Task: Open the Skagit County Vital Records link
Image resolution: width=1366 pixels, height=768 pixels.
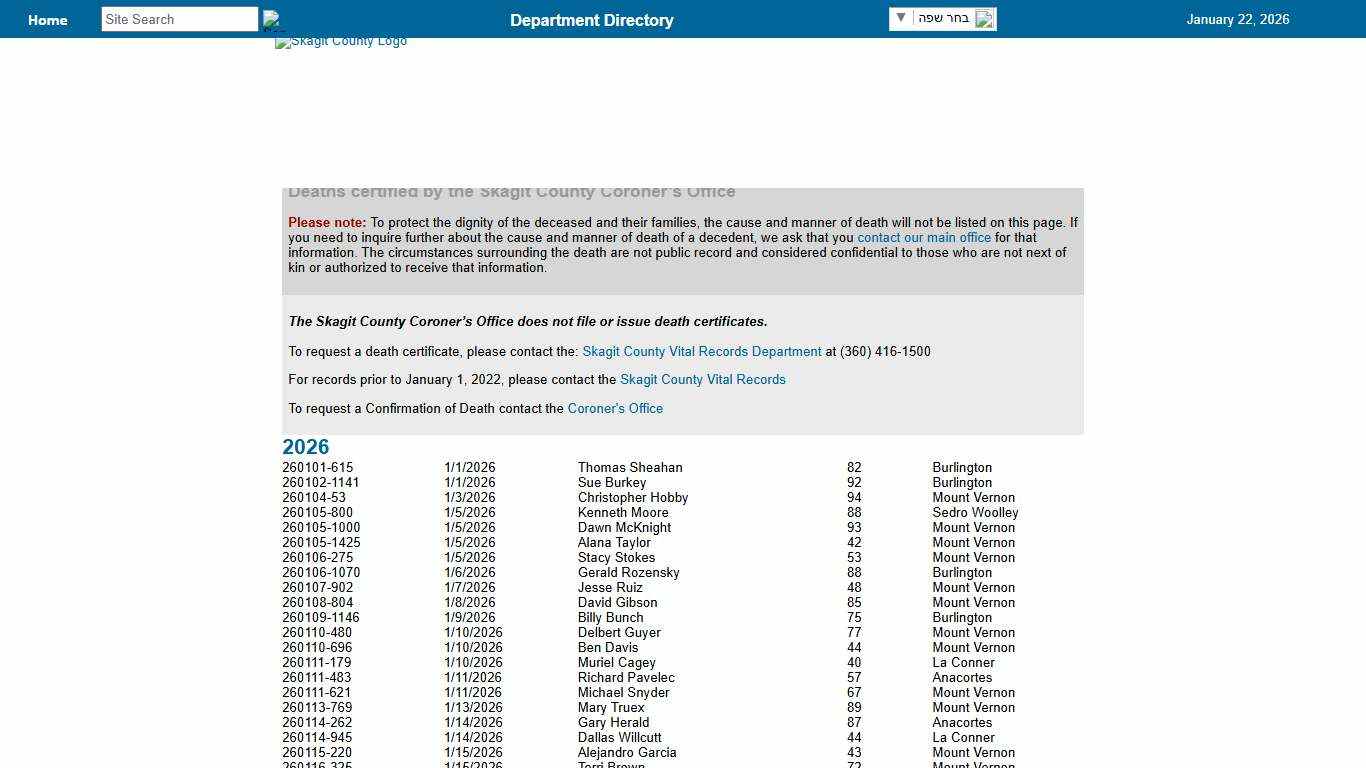Action: pyautogui.click(x=702, y=379)
